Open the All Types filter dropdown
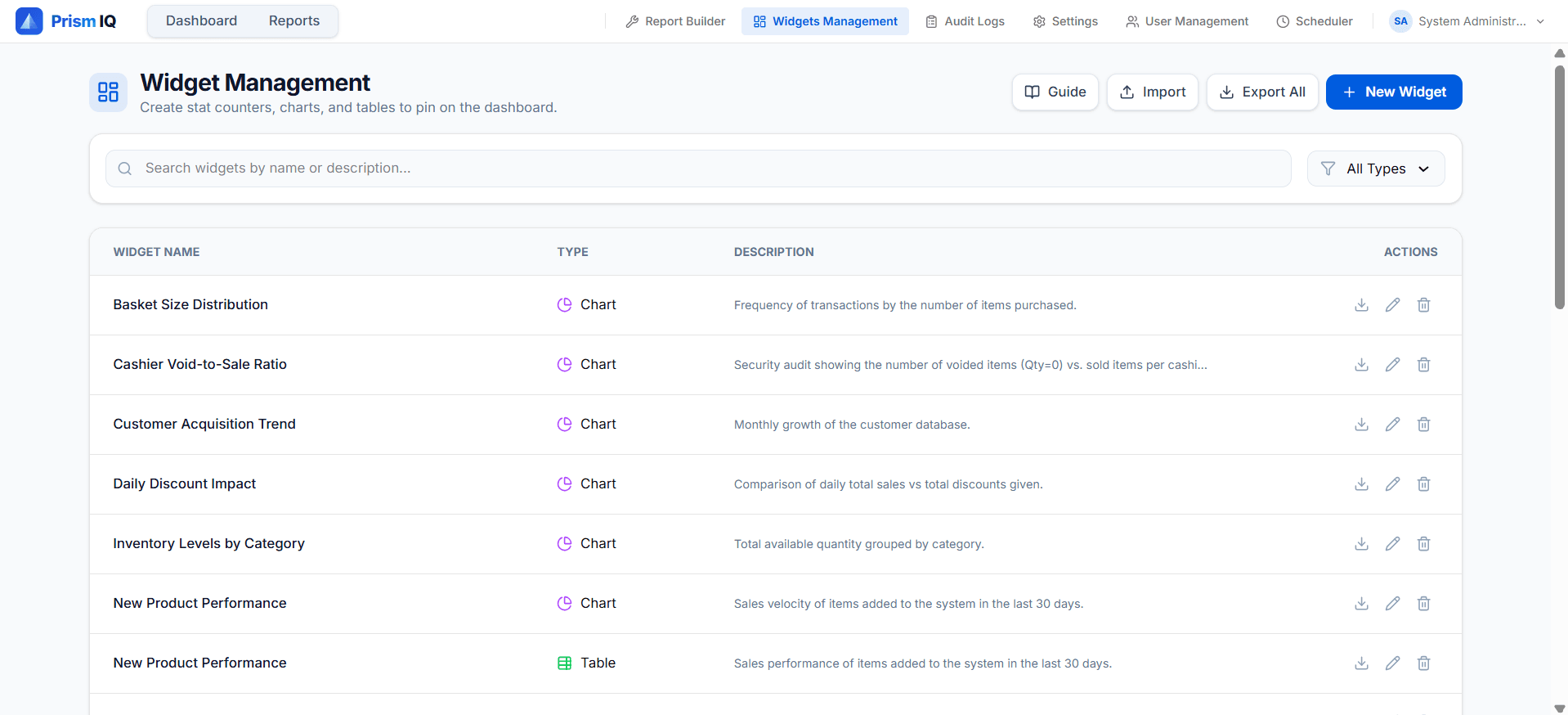 tap(1375, 169)
